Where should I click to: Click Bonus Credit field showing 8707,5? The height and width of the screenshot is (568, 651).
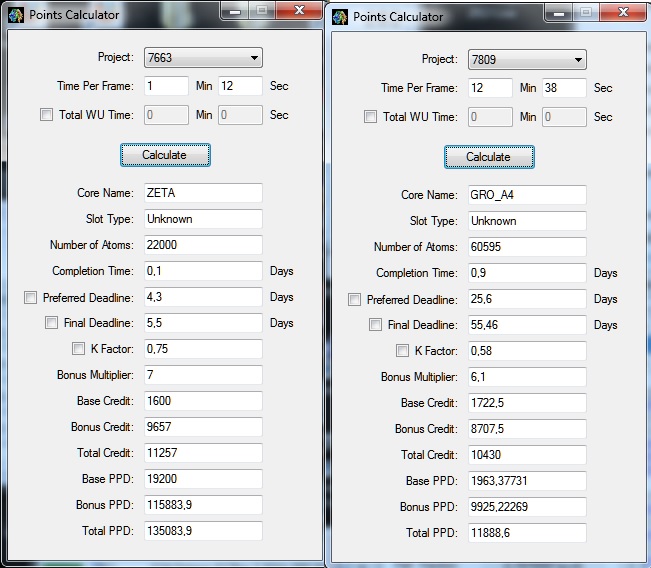point(527,429)
